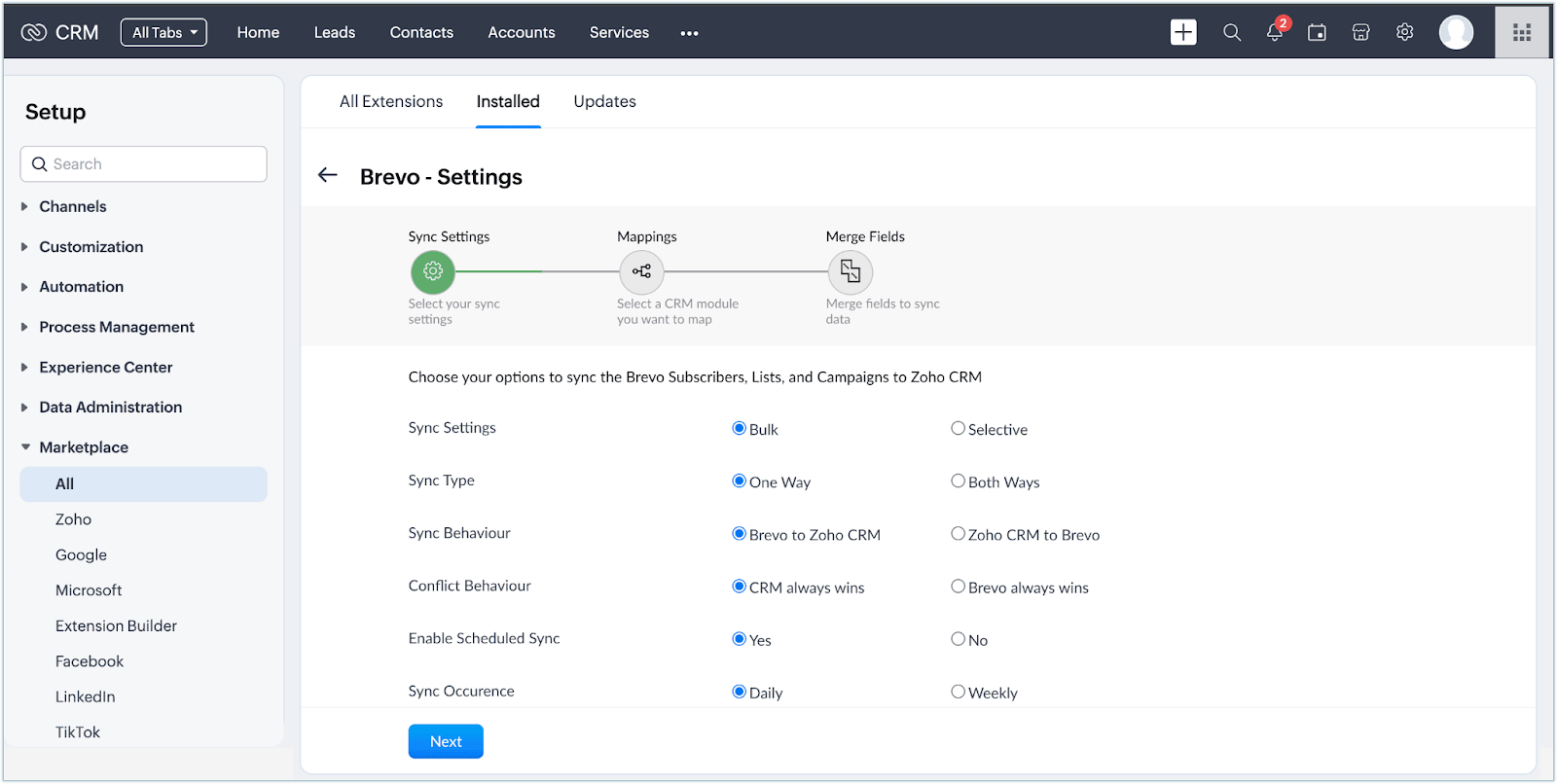The height and width of the screenshot is (784, 1557).
Task: Click the CRM logo icon
Action: pos(34,32)
